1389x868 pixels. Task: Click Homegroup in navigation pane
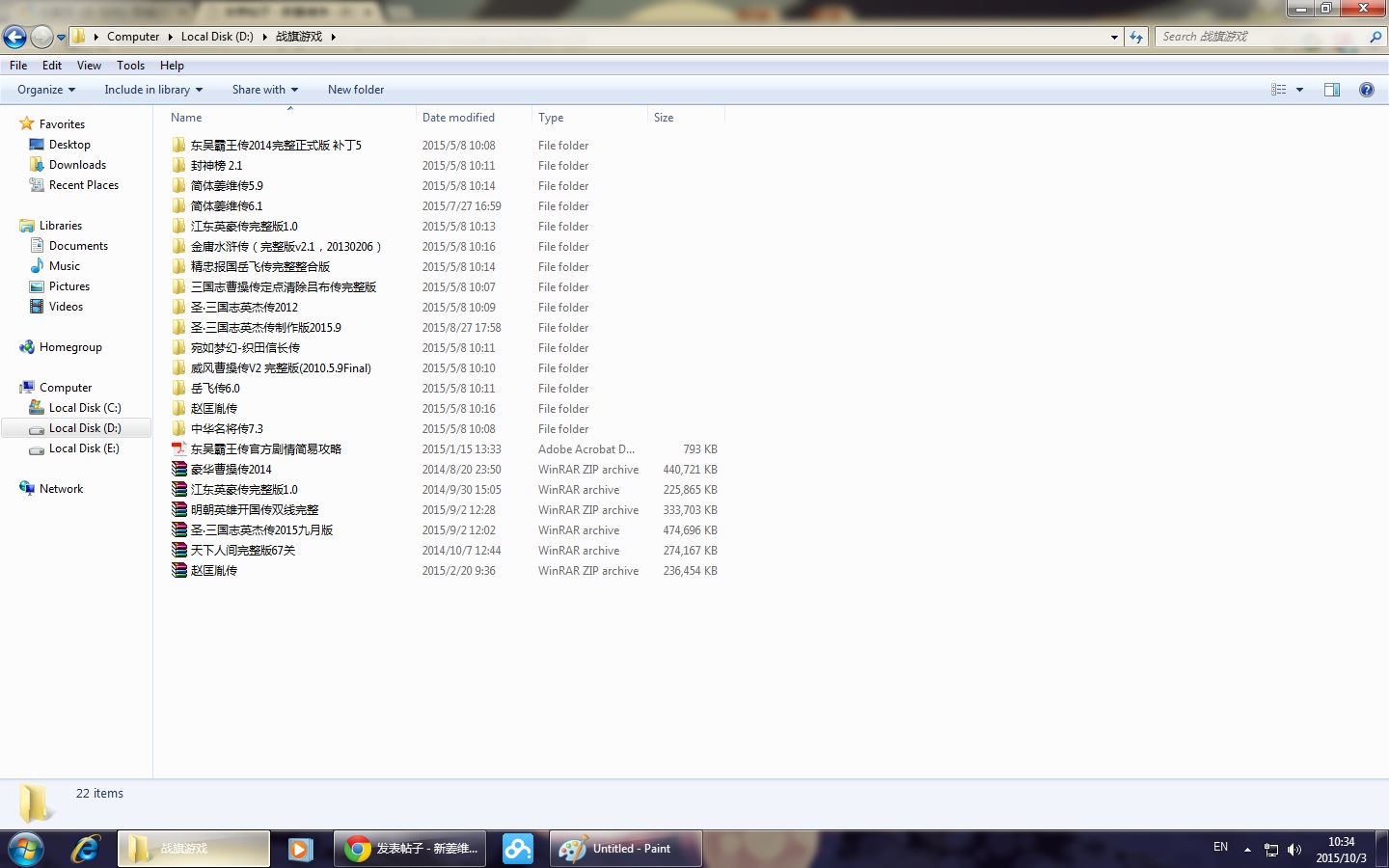(x=70, y=347)
